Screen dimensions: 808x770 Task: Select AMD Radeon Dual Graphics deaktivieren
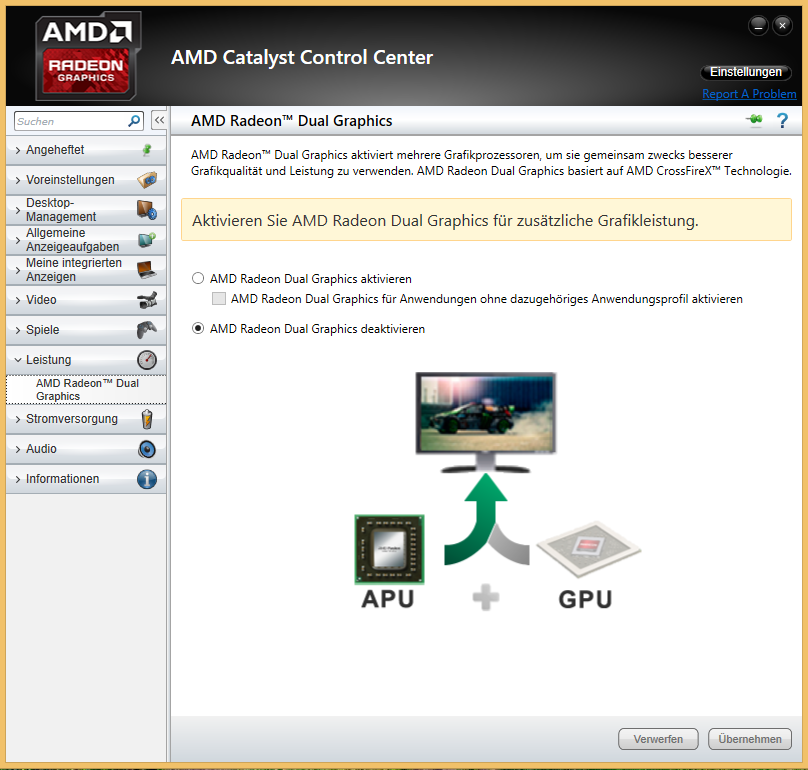tap(198, 329)
